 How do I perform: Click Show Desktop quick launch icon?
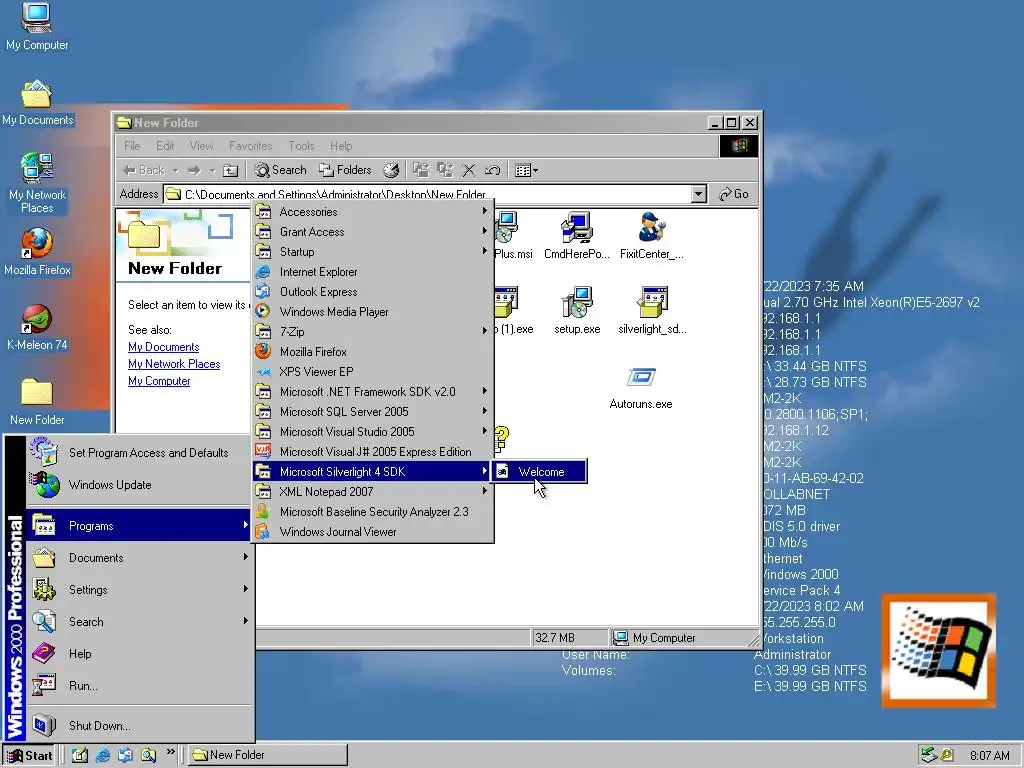tap(80, 756)
